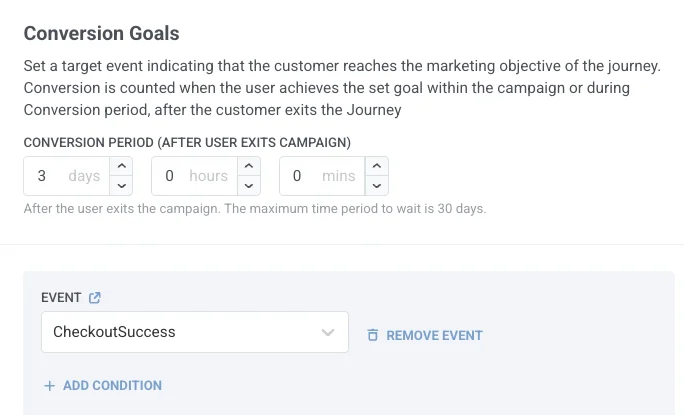Click the days decrement down arrow
This screenshot has height=415, width=684.
120,185
